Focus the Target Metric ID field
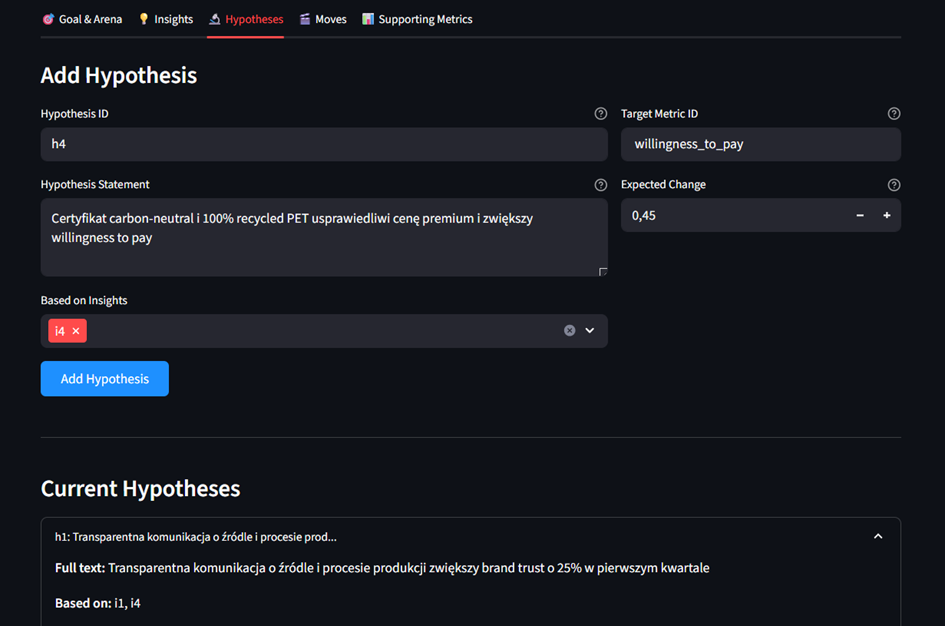The height and width of the screenshot is (626, 945). pos(761,144)
